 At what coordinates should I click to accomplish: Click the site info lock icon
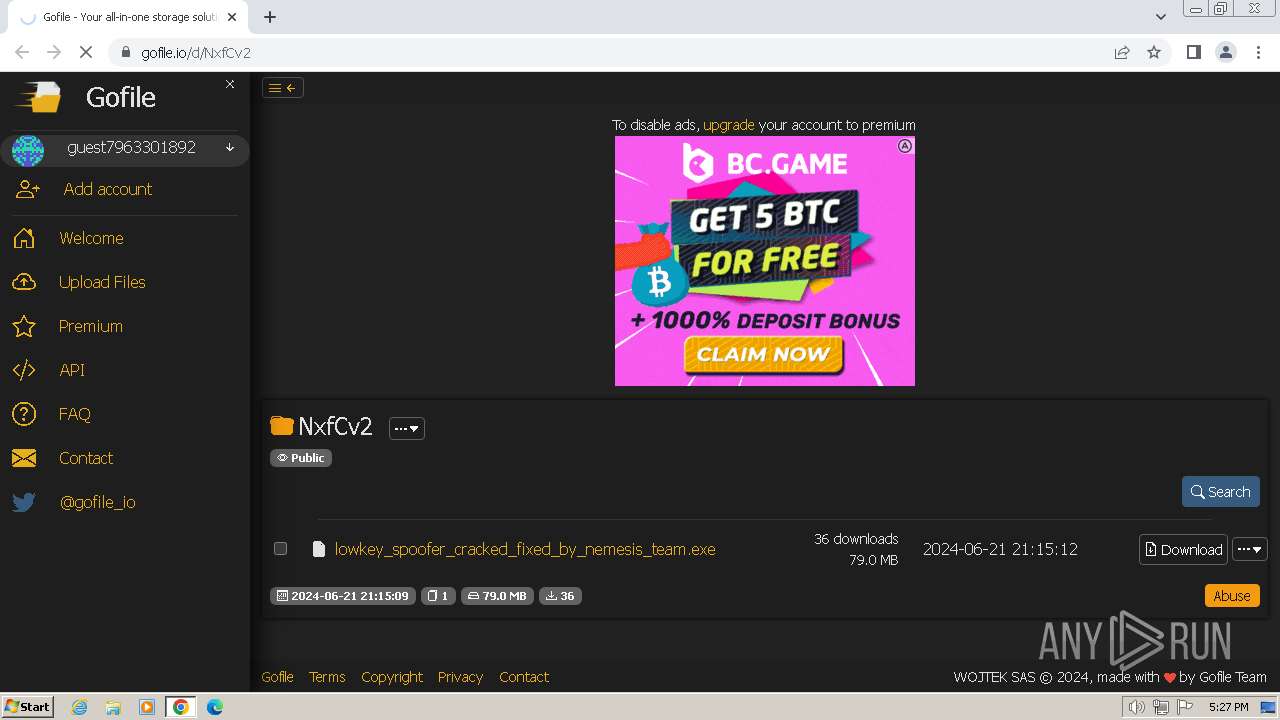tap(125, 52)
